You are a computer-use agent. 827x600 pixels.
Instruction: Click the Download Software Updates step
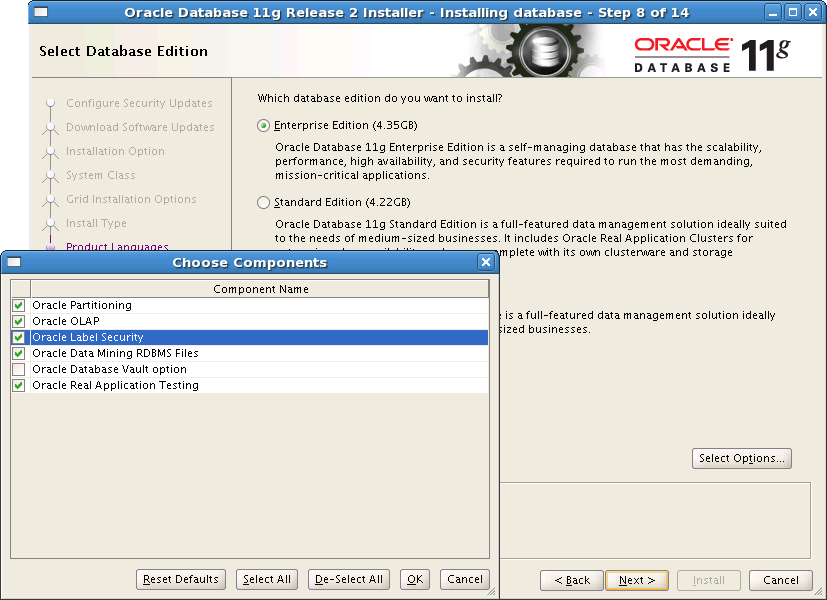tap(140, 127)
